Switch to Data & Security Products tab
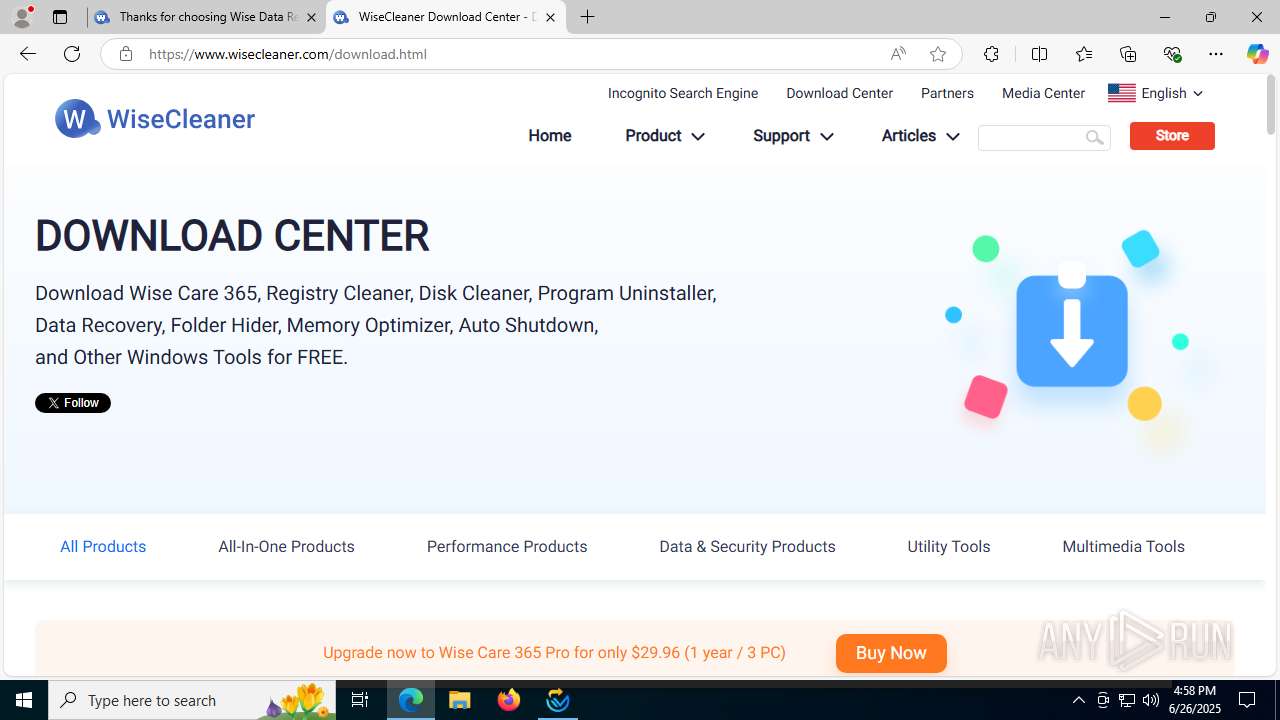1280x720 pixels. tap(747, 546)
